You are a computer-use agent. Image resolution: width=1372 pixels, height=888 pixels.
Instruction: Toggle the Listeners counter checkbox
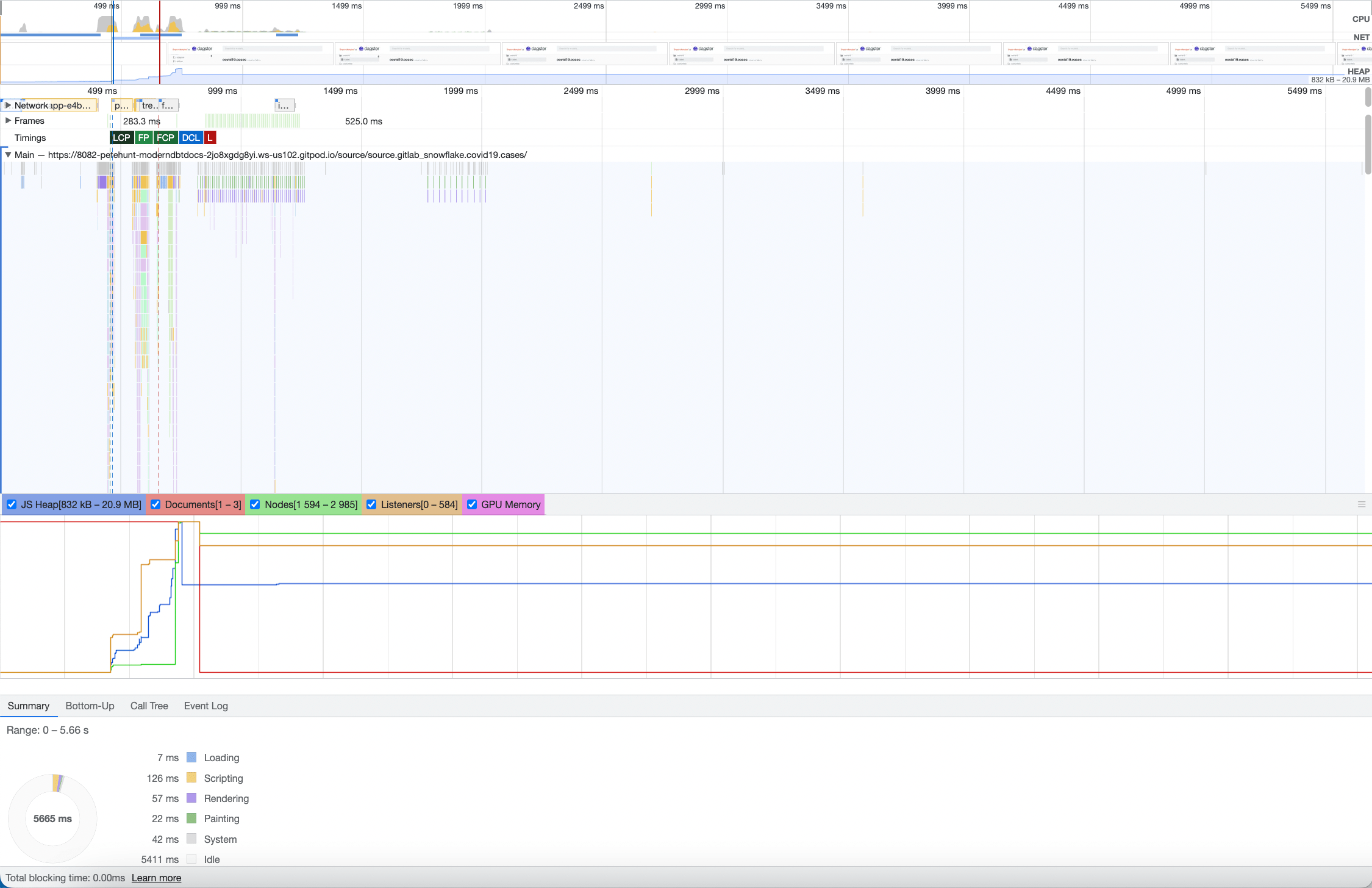coord(371,504)
